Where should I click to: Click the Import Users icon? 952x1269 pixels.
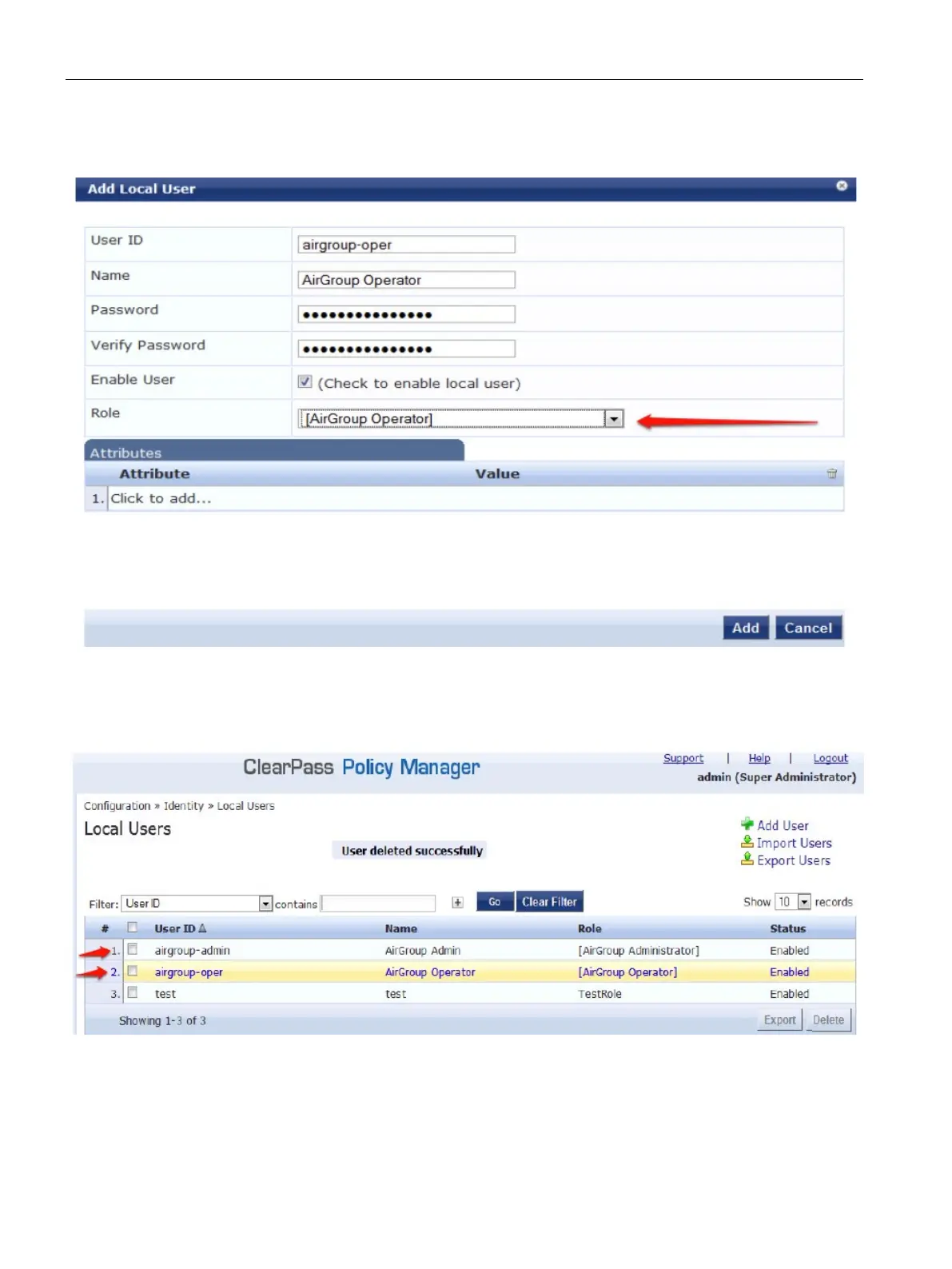tap(747, 842)
